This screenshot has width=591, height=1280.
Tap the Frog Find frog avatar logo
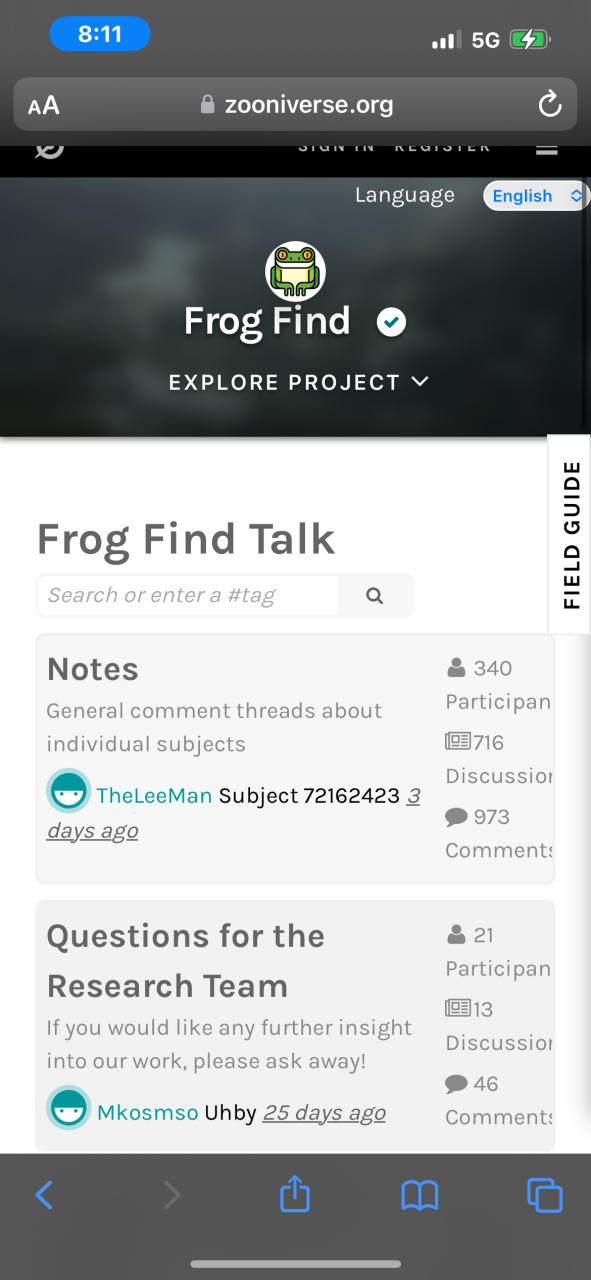[296, 271]
